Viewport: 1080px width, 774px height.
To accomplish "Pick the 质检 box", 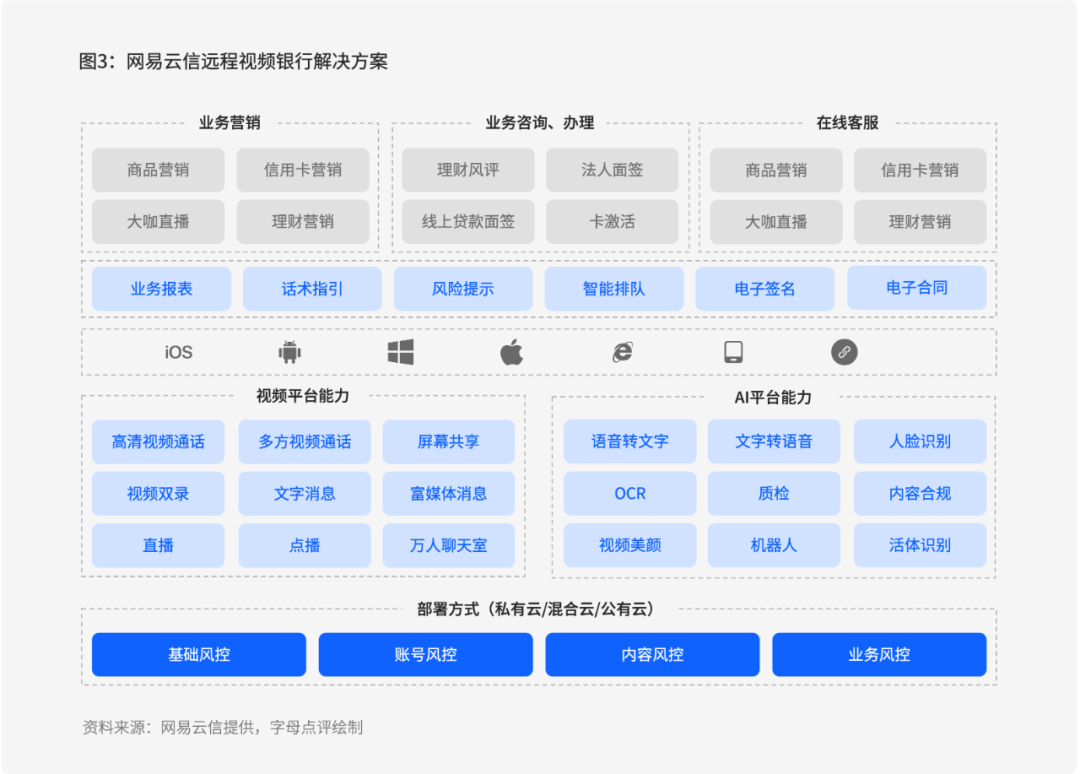I will pos(773,493).
